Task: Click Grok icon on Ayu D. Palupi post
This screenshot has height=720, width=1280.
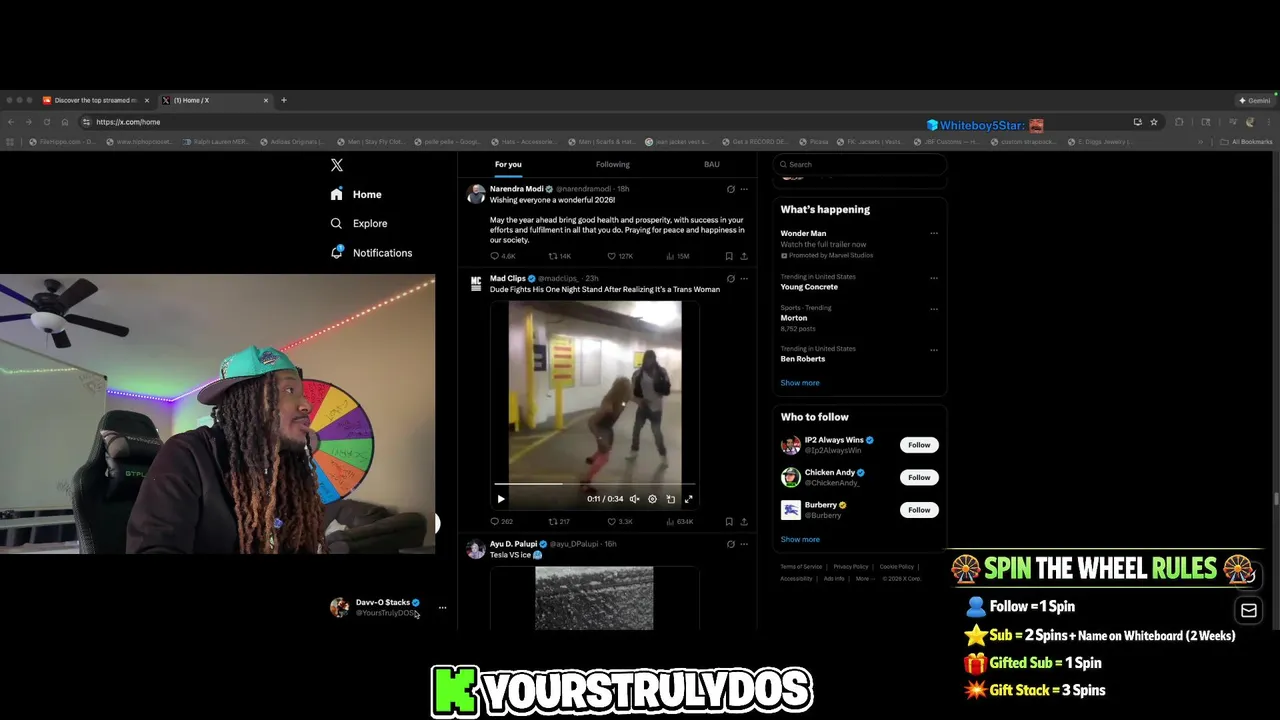Action: [730, 544]
